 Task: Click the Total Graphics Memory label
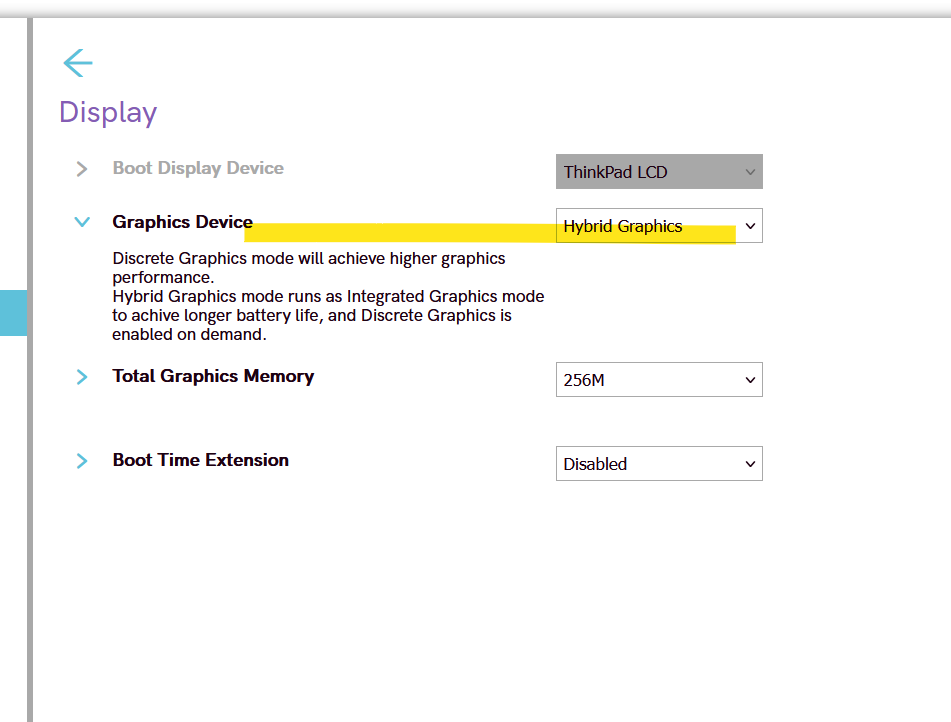213,376
